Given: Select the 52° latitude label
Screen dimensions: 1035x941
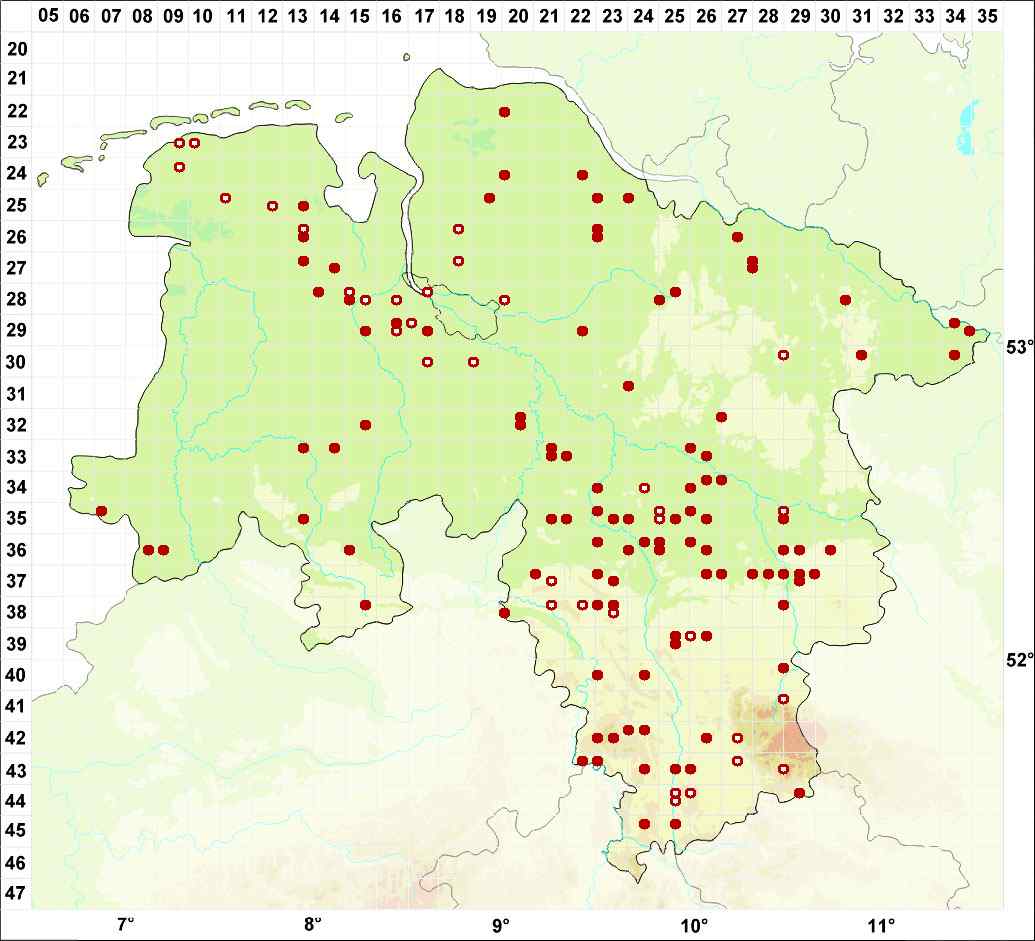Looking at the screenshot, I should point(1019,660).
